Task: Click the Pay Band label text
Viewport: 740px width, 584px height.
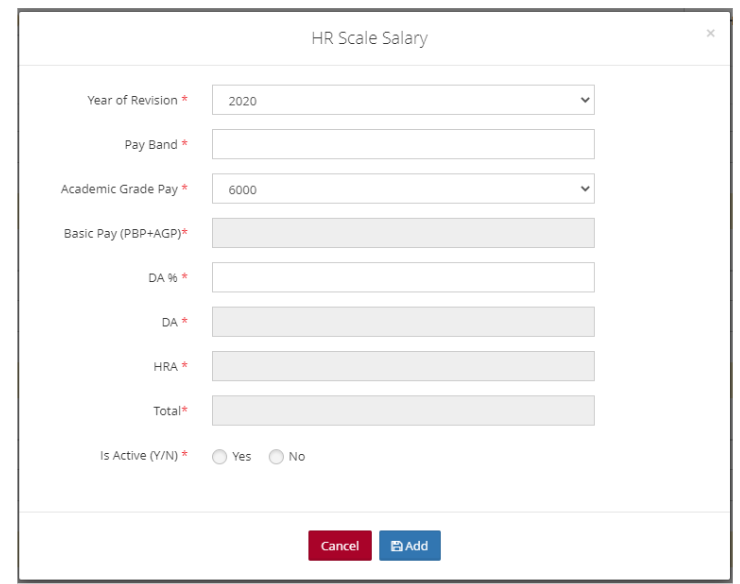Action: click(150, 144)
